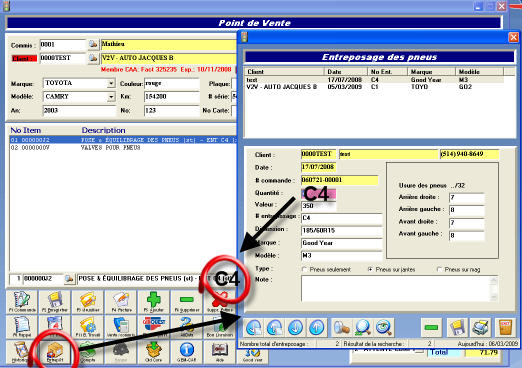522x368 pixels.
Task: Select item row 01 00000J02
Action: (x=123, y=140)
